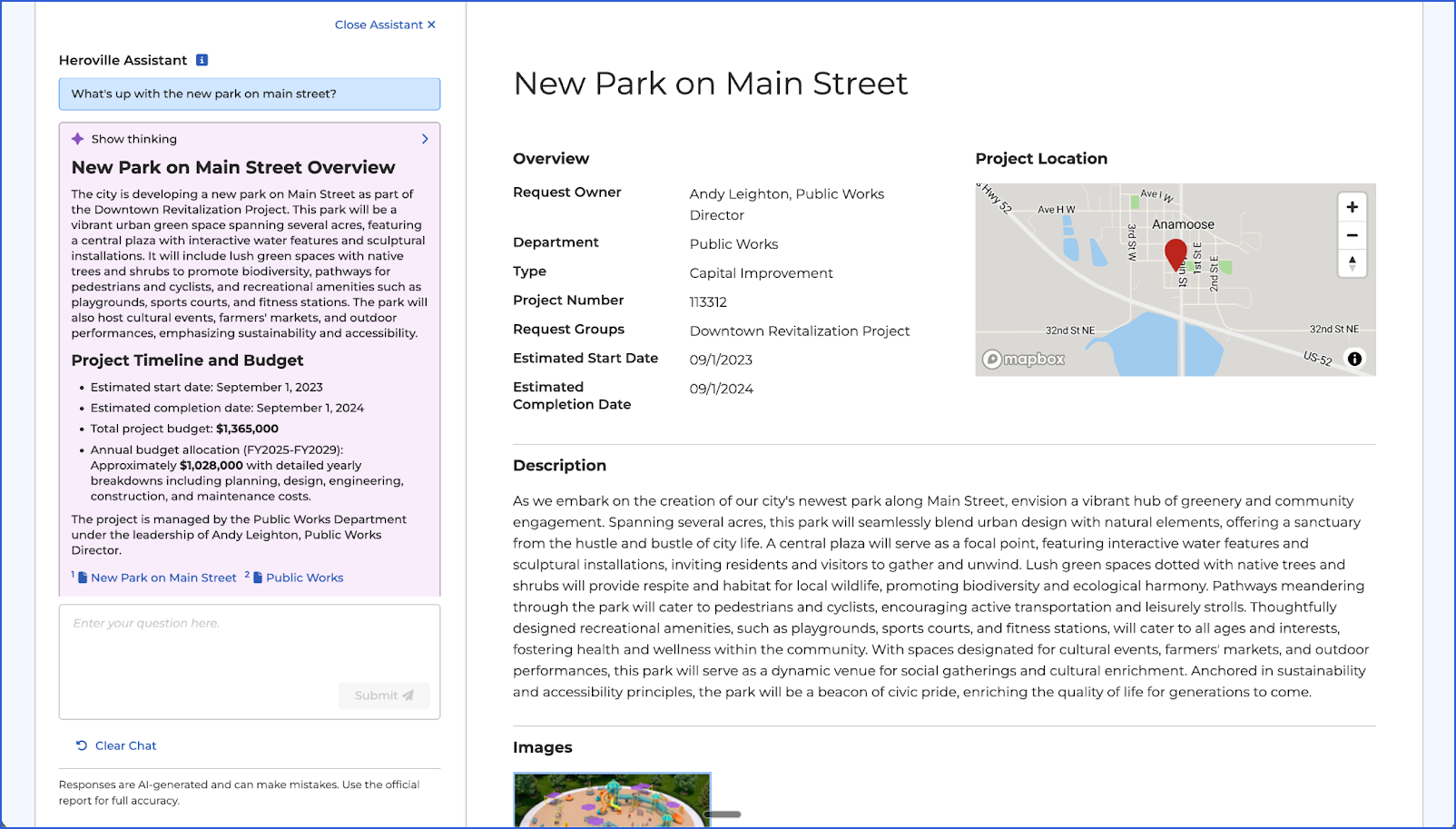The width and height of the screenshot is (1456, 829).
Task: Zoom in on the project location map
Action: click(x=1352, y=207)
